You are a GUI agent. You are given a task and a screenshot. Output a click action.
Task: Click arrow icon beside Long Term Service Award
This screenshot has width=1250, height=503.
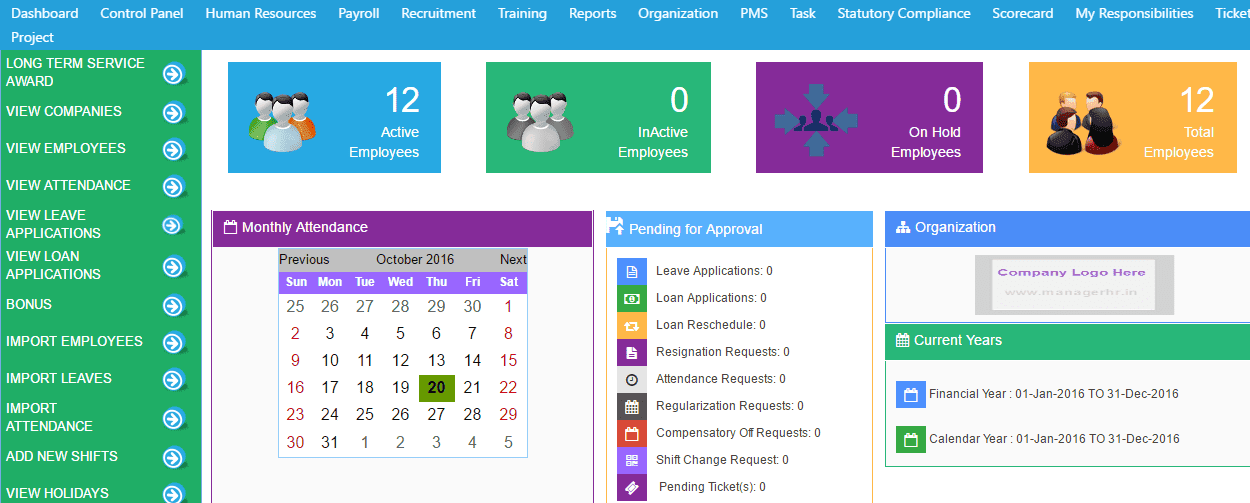[174, 74]
